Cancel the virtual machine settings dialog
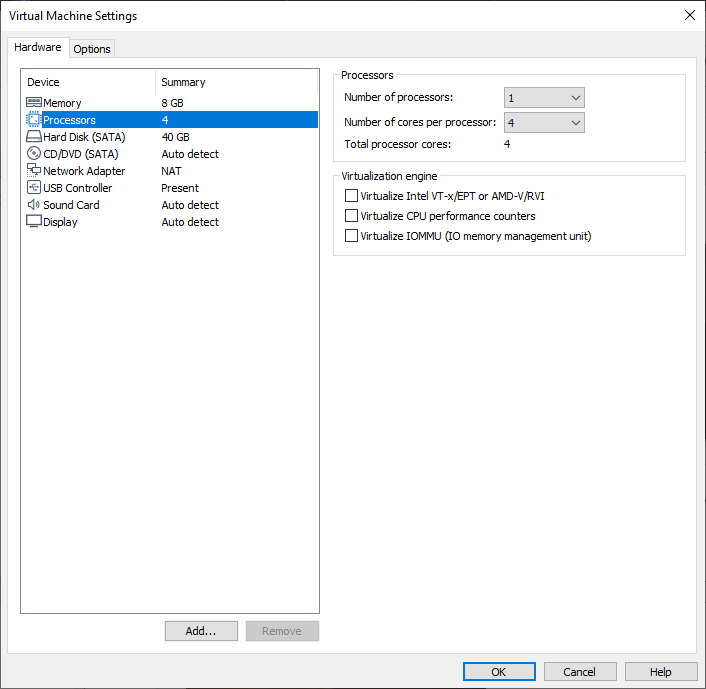 tap(579, 672)
